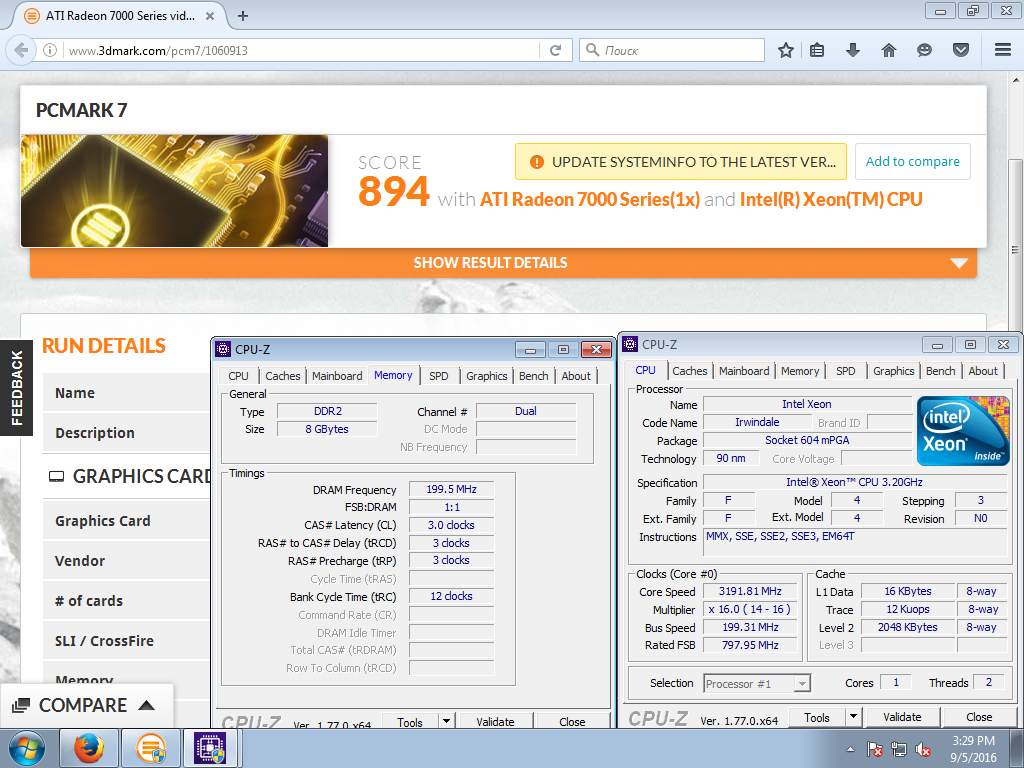Viewport: 1024px width, 768px height.
Task: Open Action Center flag icon
Action: click(874, 749)
